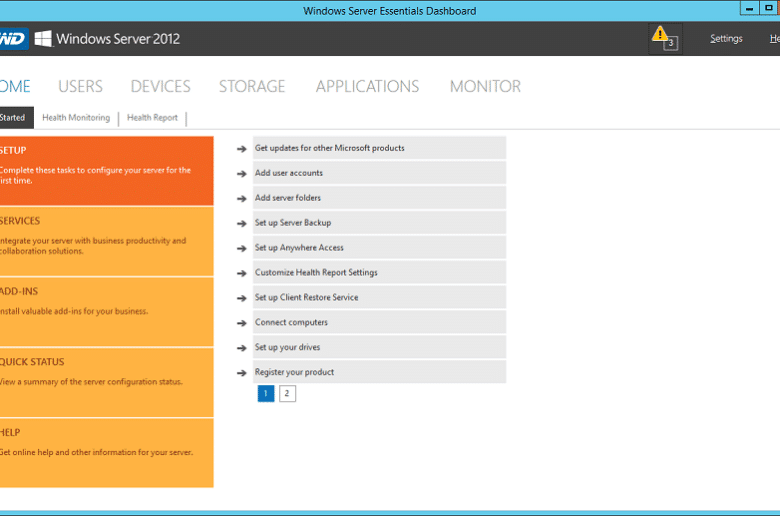Open the Set up your drives task
The image size is (780, 516).
379,347
